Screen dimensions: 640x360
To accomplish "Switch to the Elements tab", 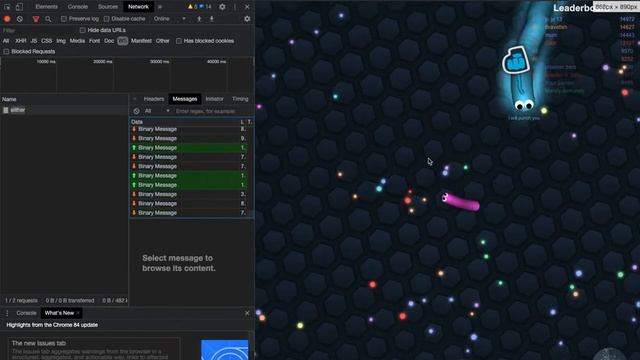I will (x=46, y=7).
